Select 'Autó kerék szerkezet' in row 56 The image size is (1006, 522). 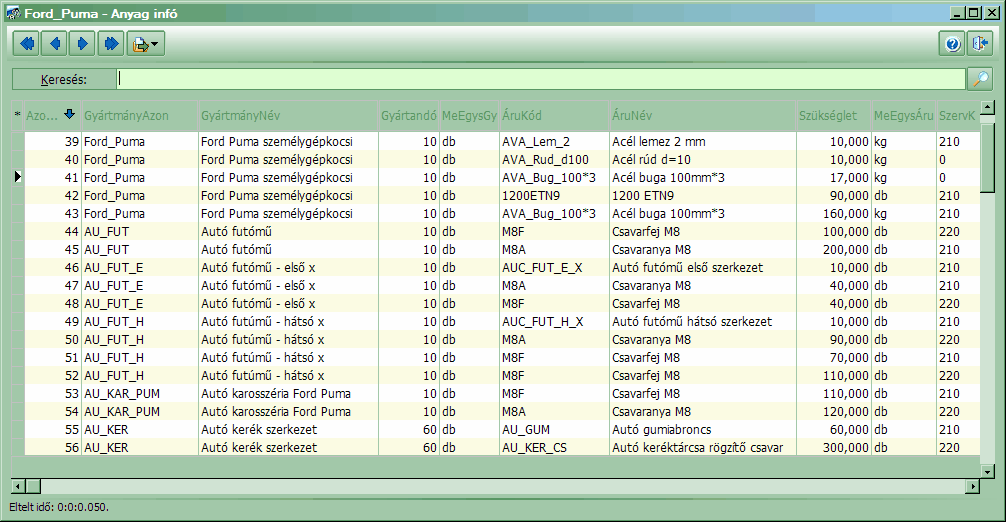[289, 448]
